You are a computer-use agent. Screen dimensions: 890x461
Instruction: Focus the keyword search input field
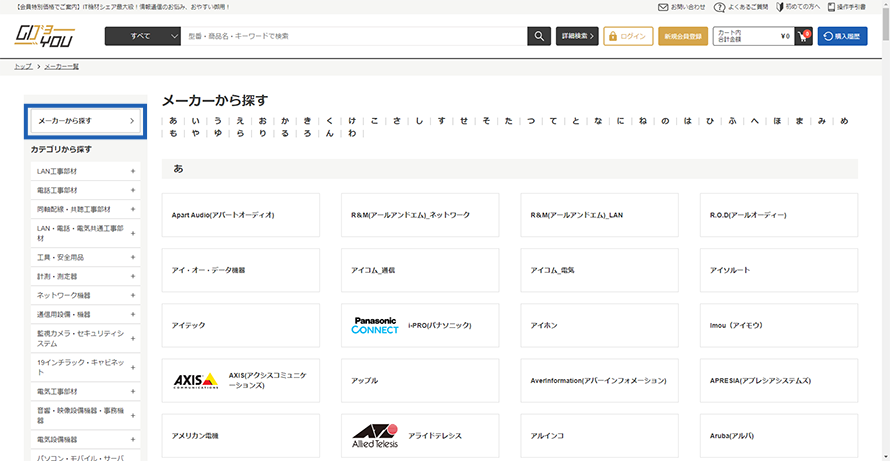[354, 36]
